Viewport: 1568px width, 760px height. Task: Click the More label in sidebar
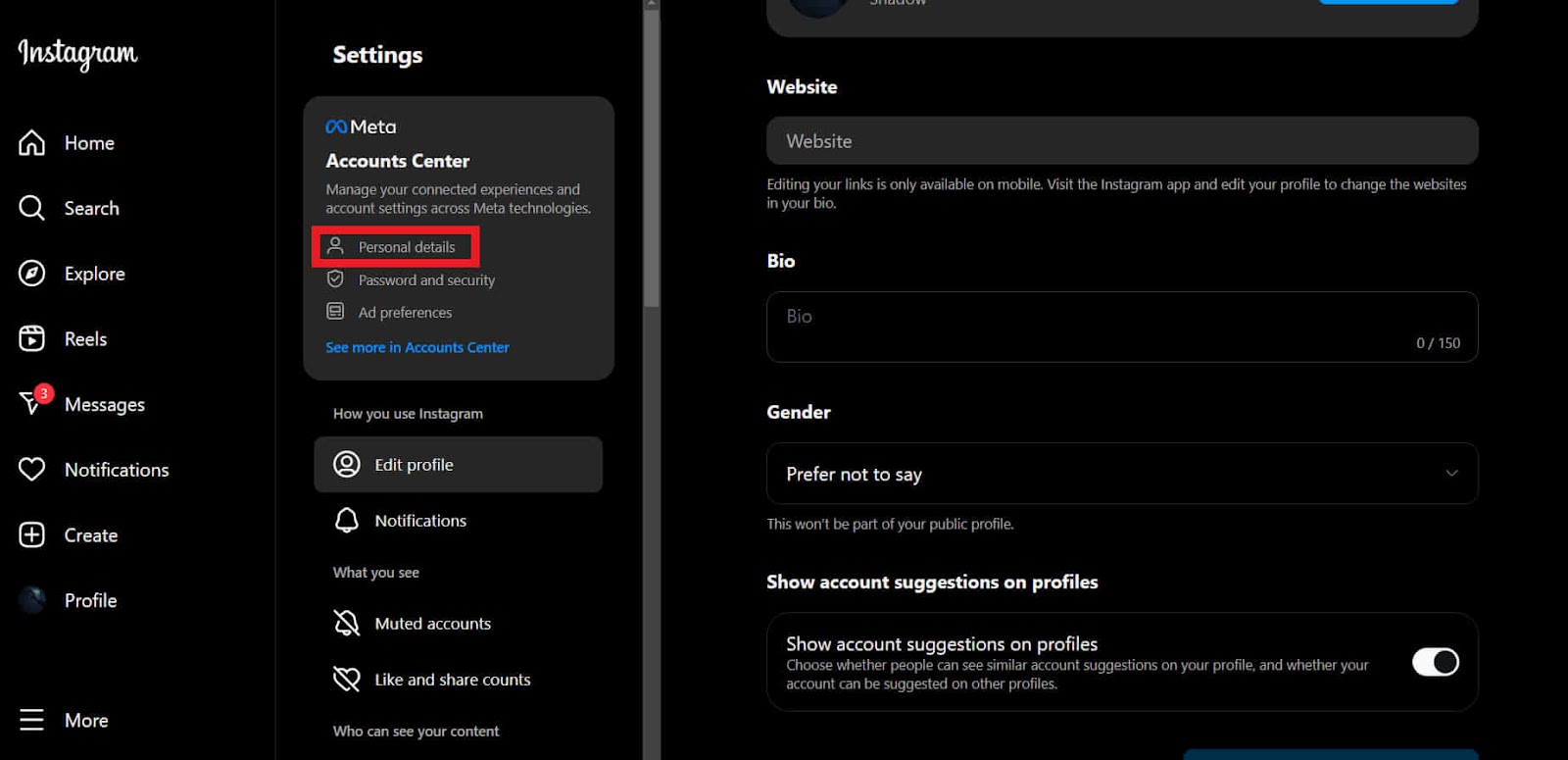point(86,720)
